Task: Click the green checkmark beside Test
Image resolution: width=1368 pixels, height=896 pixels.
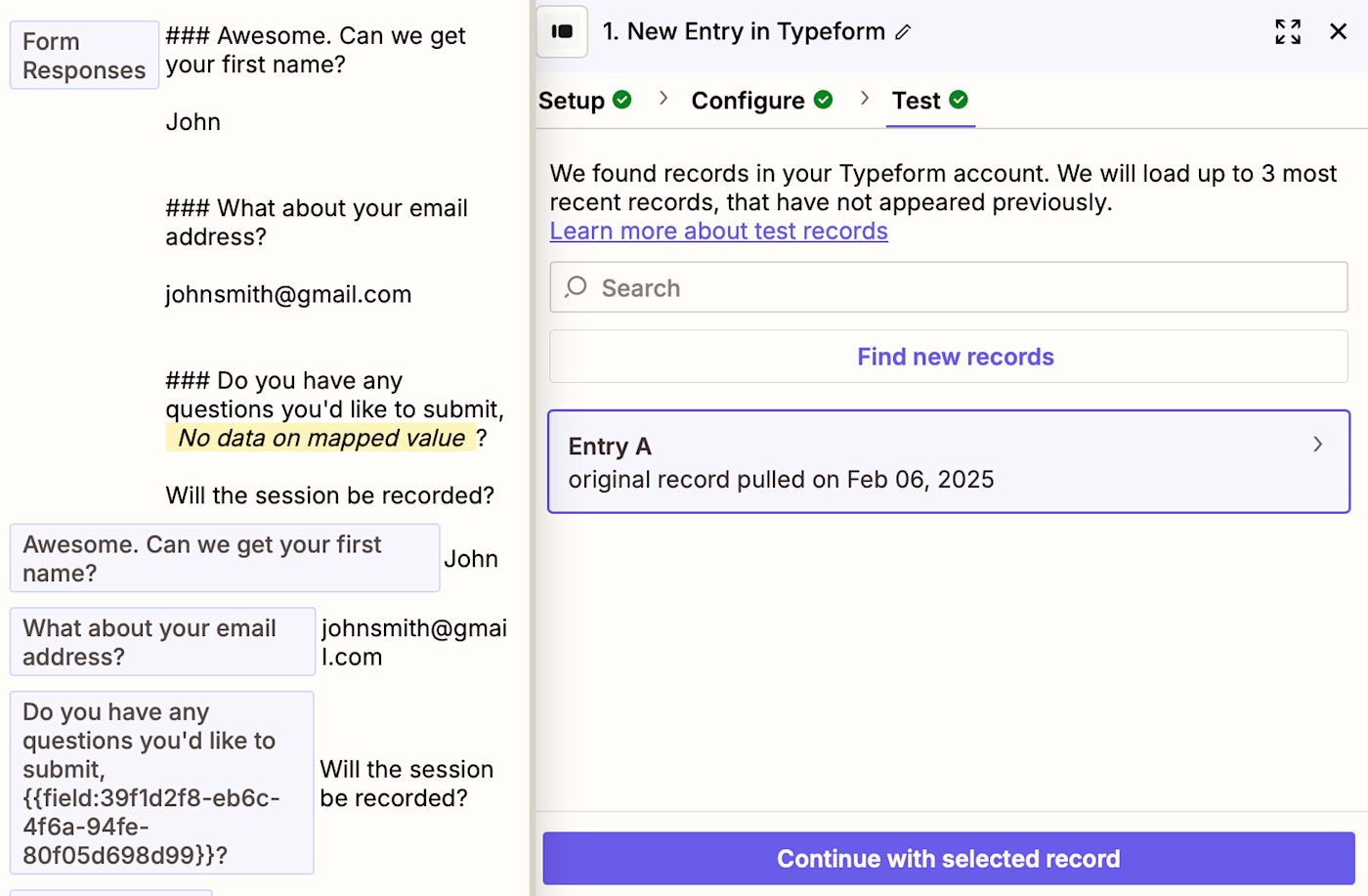Action: point(959,100)
